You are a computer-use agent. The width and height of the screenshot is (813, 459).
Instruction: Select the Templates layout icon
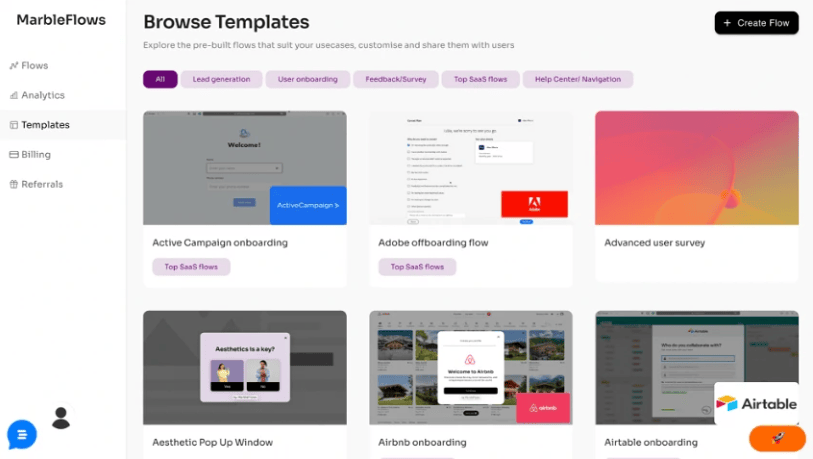click(14, 125)
